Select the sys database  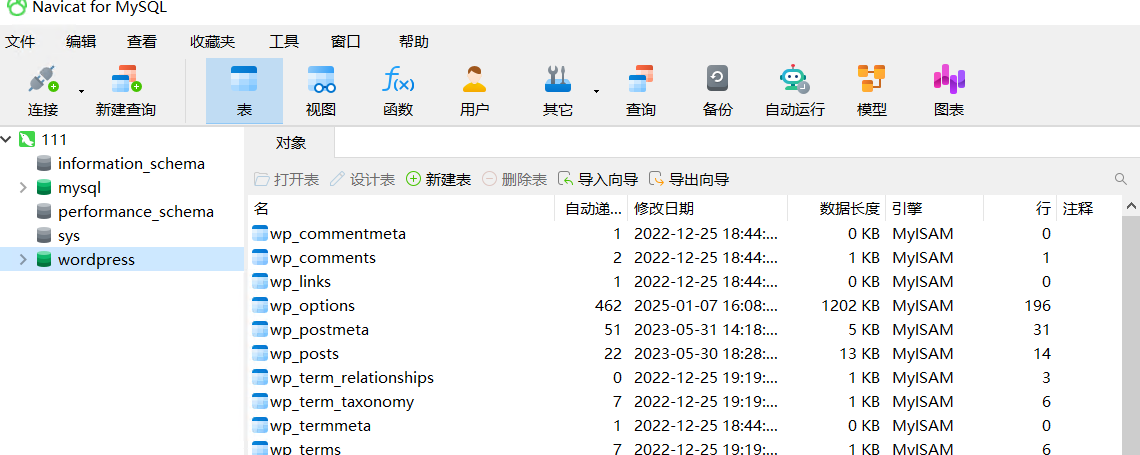(x=69, y=235)
